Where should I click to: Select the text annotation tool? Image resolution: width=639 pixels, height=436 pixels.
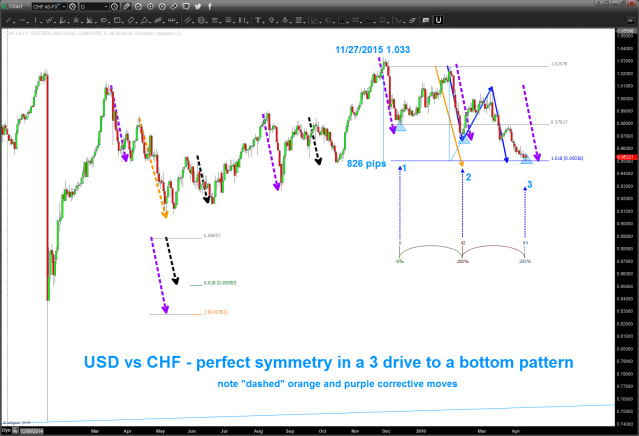257,20
